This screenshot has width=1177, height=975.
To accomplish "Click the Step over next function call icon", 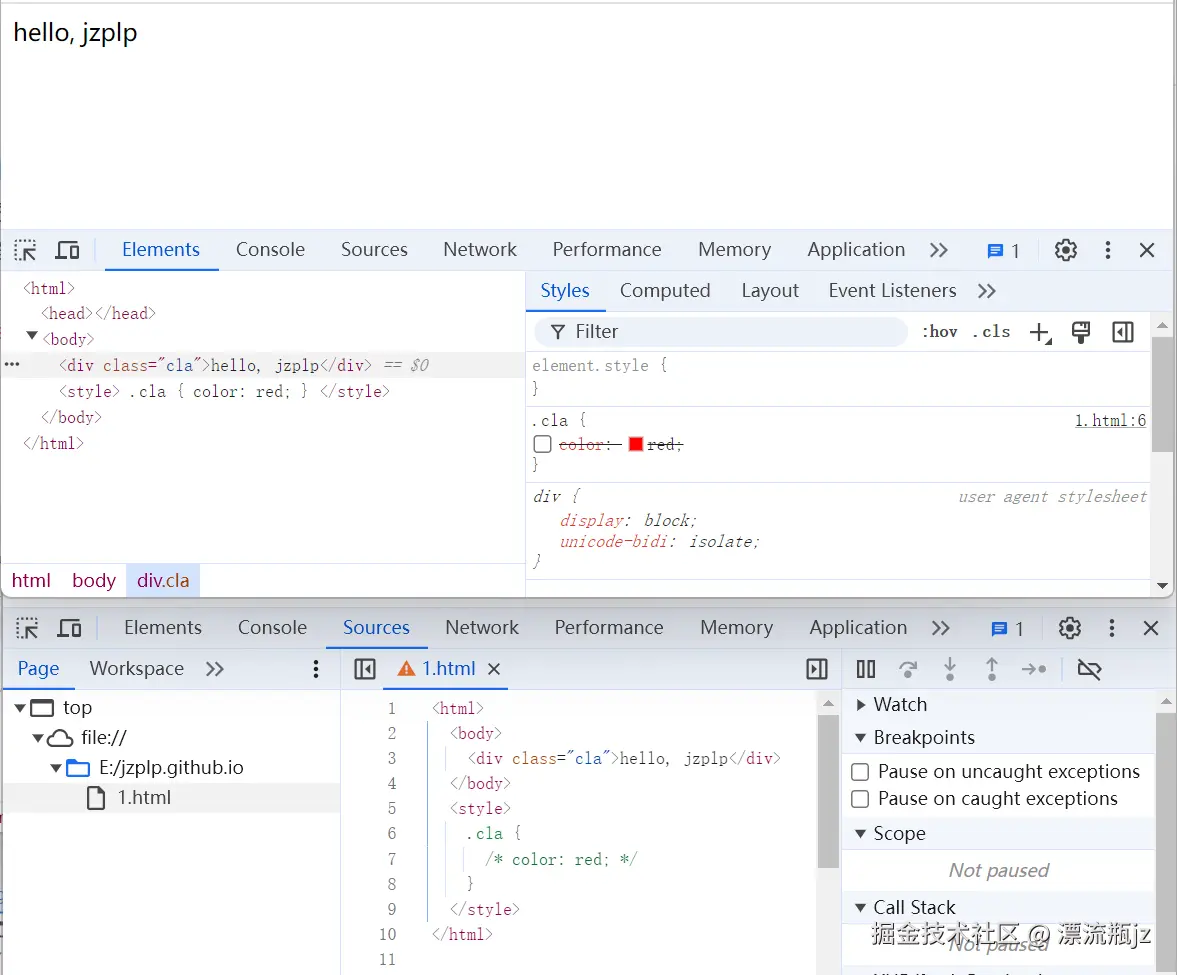I will [x=907, y=669].
